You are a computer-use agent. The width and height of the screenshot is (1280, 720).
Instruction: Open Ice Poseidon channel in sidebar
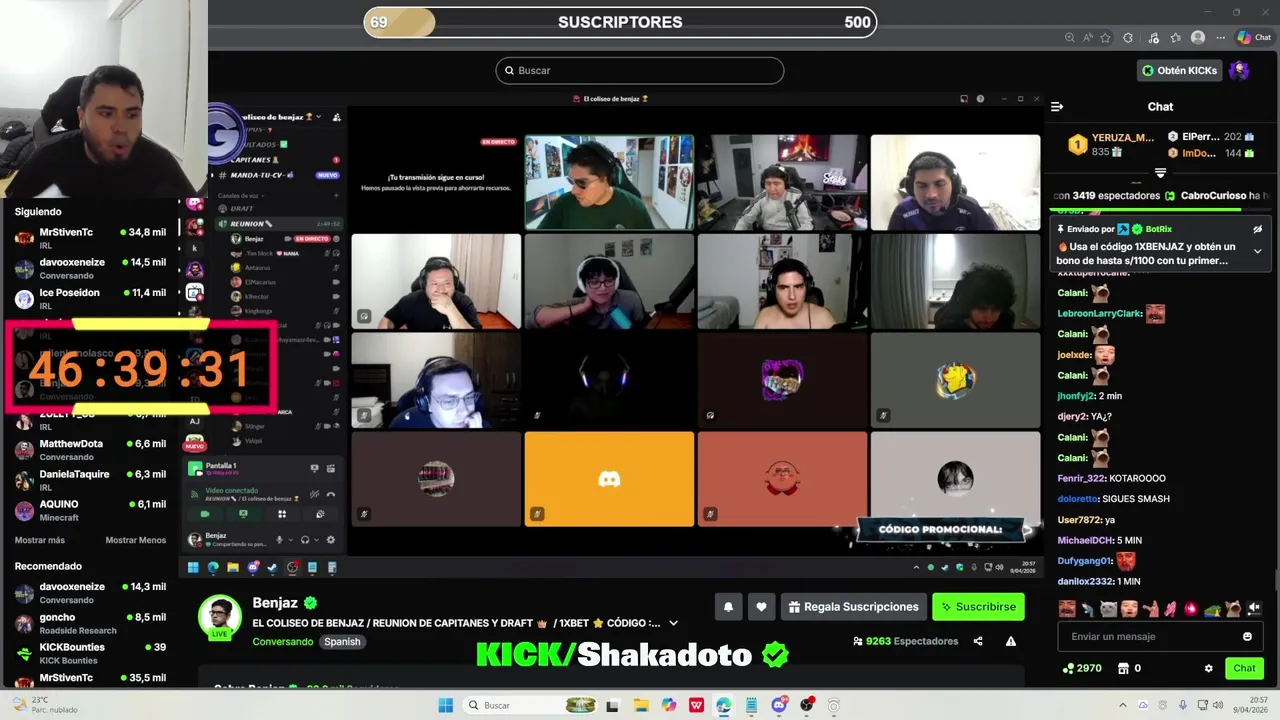[90, 298]
